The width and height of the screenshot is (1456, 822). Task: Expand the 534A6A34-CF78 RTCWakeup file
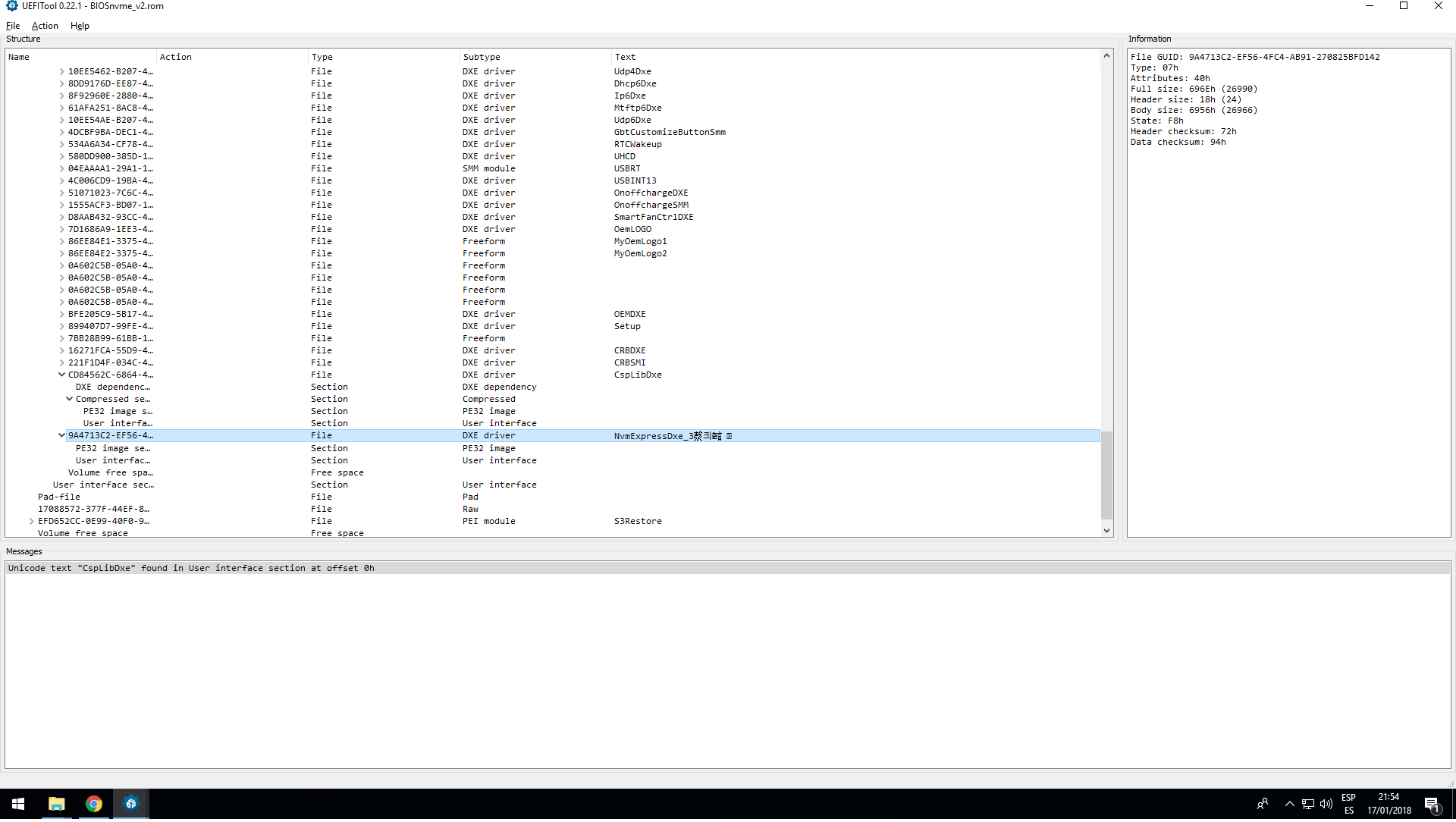[x=61, y=145]
